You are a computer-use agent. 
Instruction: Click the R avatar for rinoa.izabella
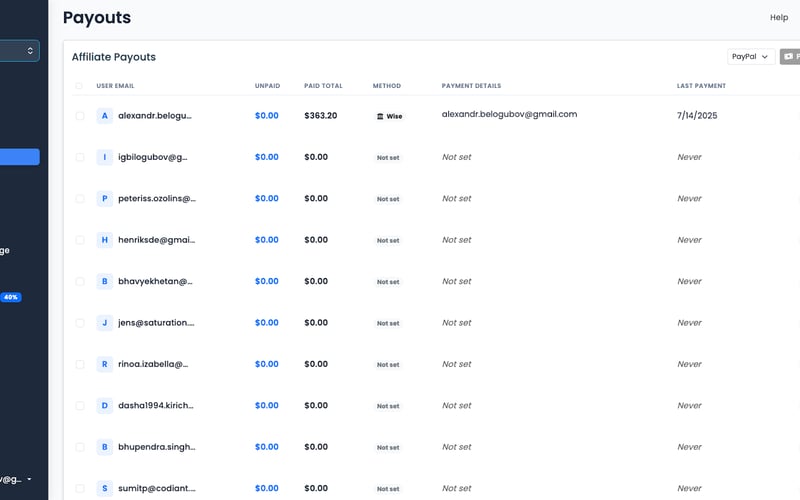pos(105,364)
